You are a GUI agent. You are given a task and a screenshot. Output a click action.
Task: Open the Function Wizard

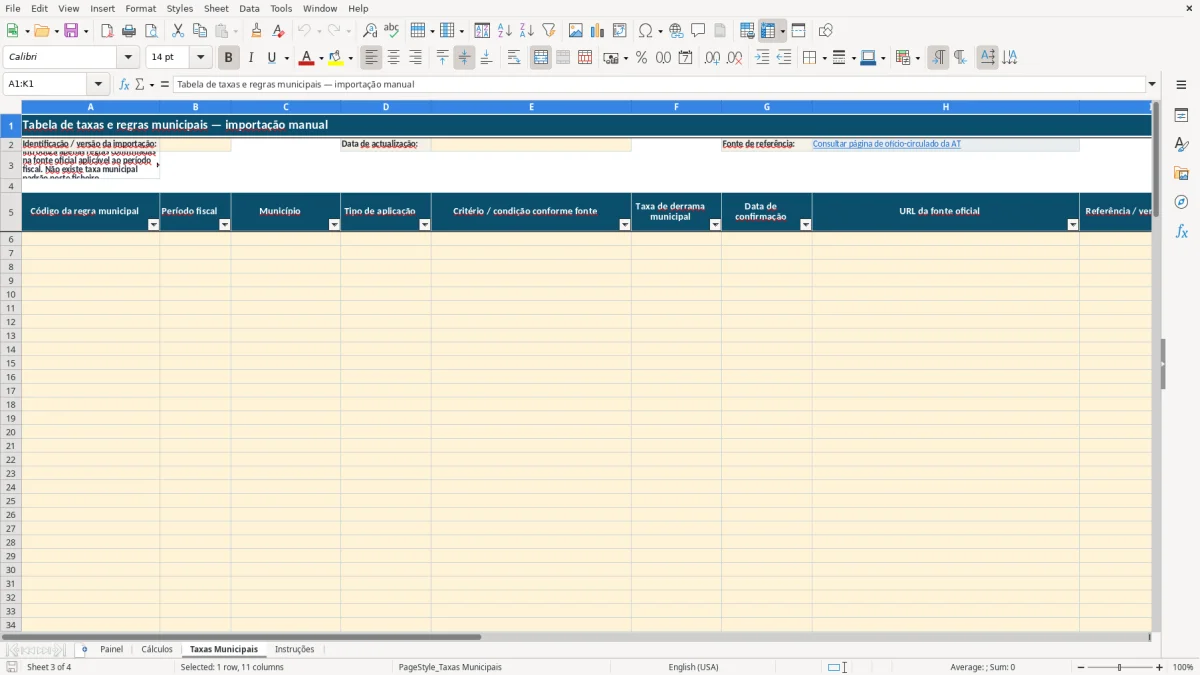click(x=124, y=85)
